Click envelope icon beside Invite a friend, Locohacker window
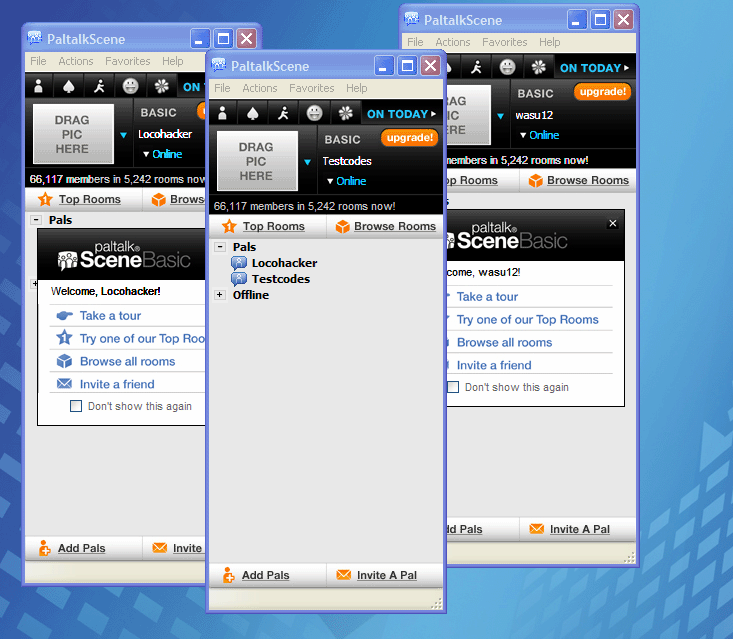733x639 pixels. tap(65, 384)
